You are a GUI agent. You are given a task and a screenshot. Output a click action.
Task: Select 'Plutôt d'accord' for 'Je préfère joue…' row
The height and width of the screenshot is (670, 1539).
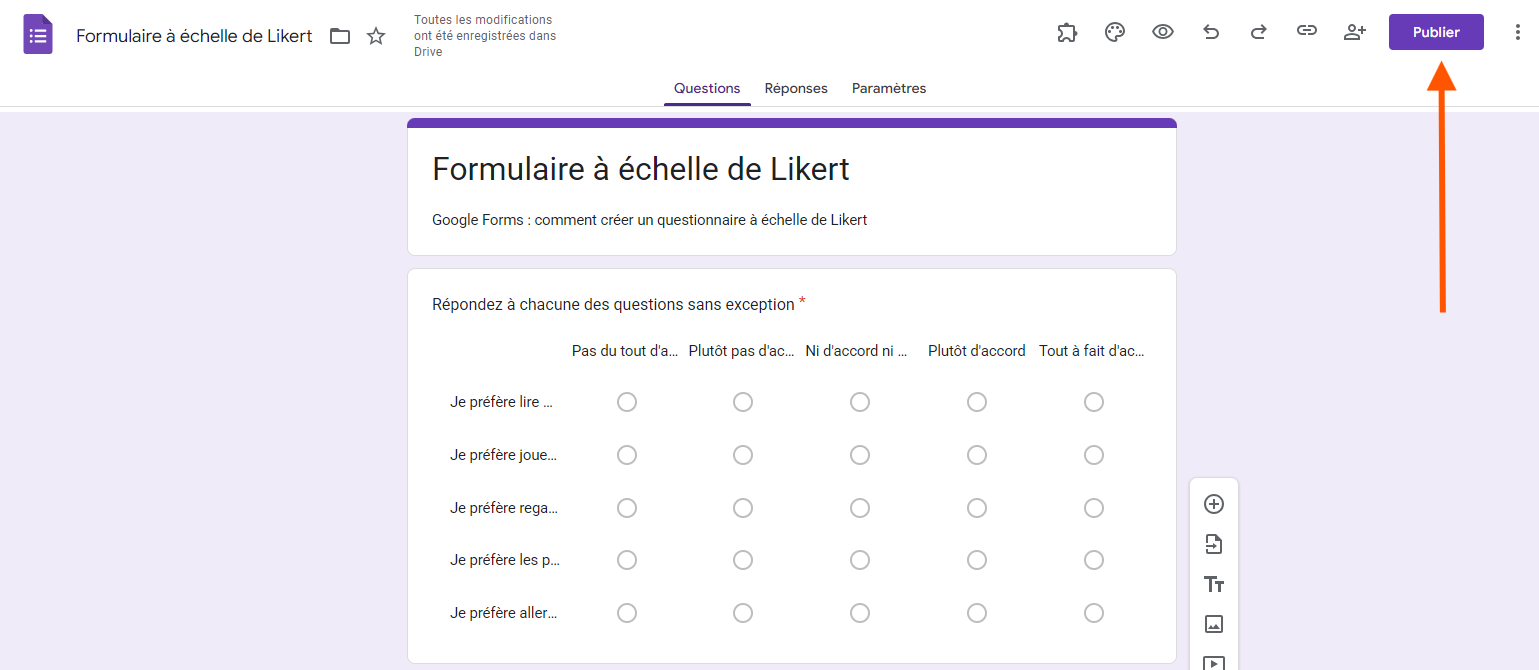point(977,455)
